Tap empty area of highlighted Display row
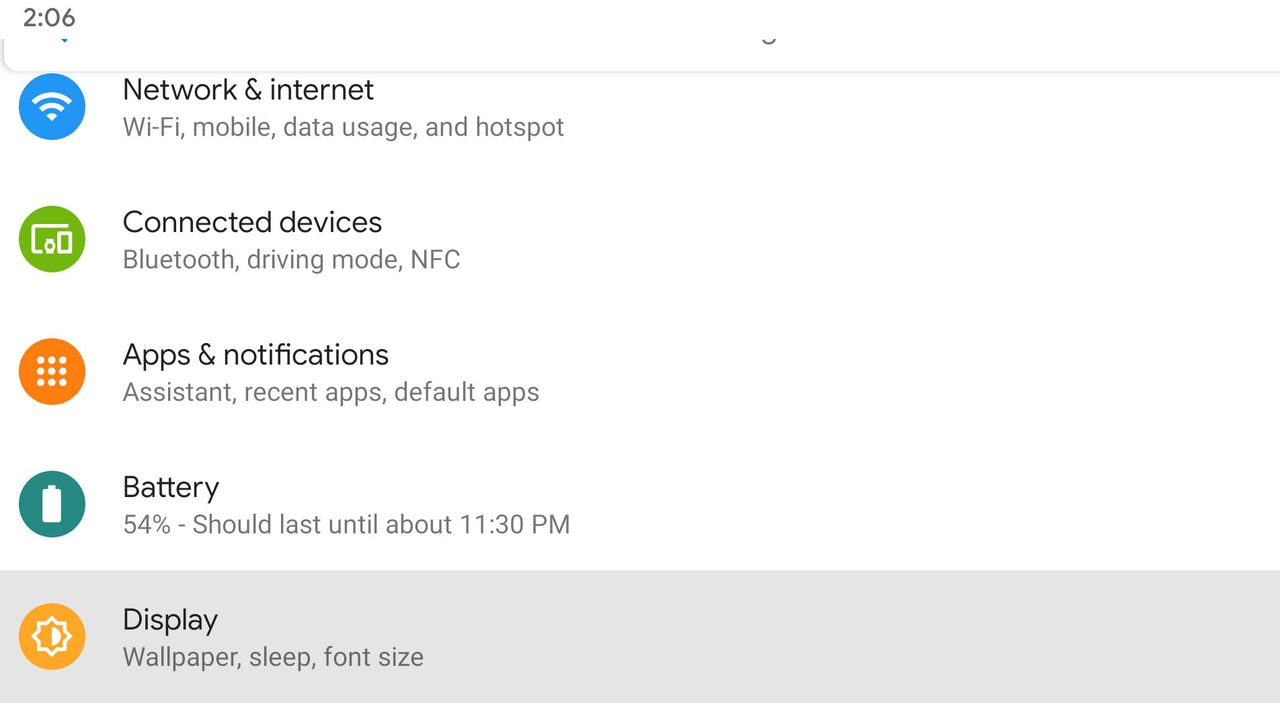1280x721 pixels. (850, 637)
